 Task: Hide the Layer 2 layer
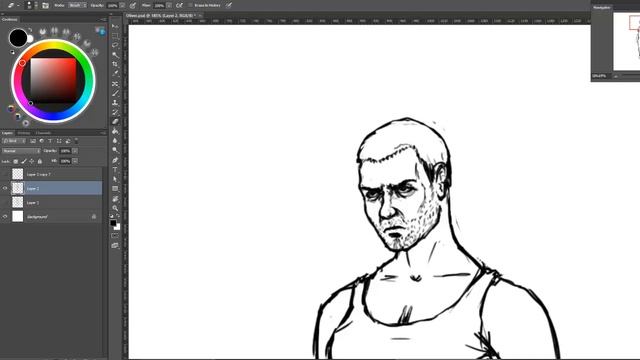5,188
